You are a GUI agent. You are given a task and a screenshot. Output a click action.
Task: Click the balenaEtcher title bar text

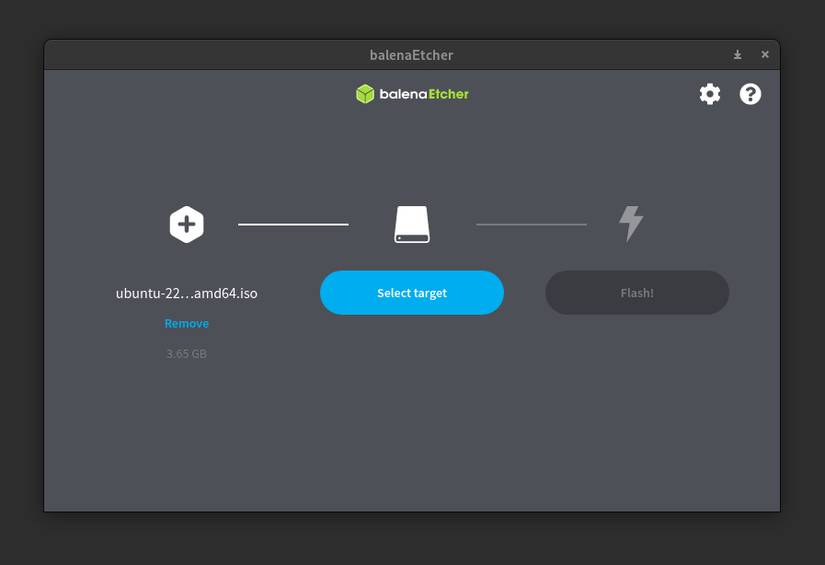[411, 55]
